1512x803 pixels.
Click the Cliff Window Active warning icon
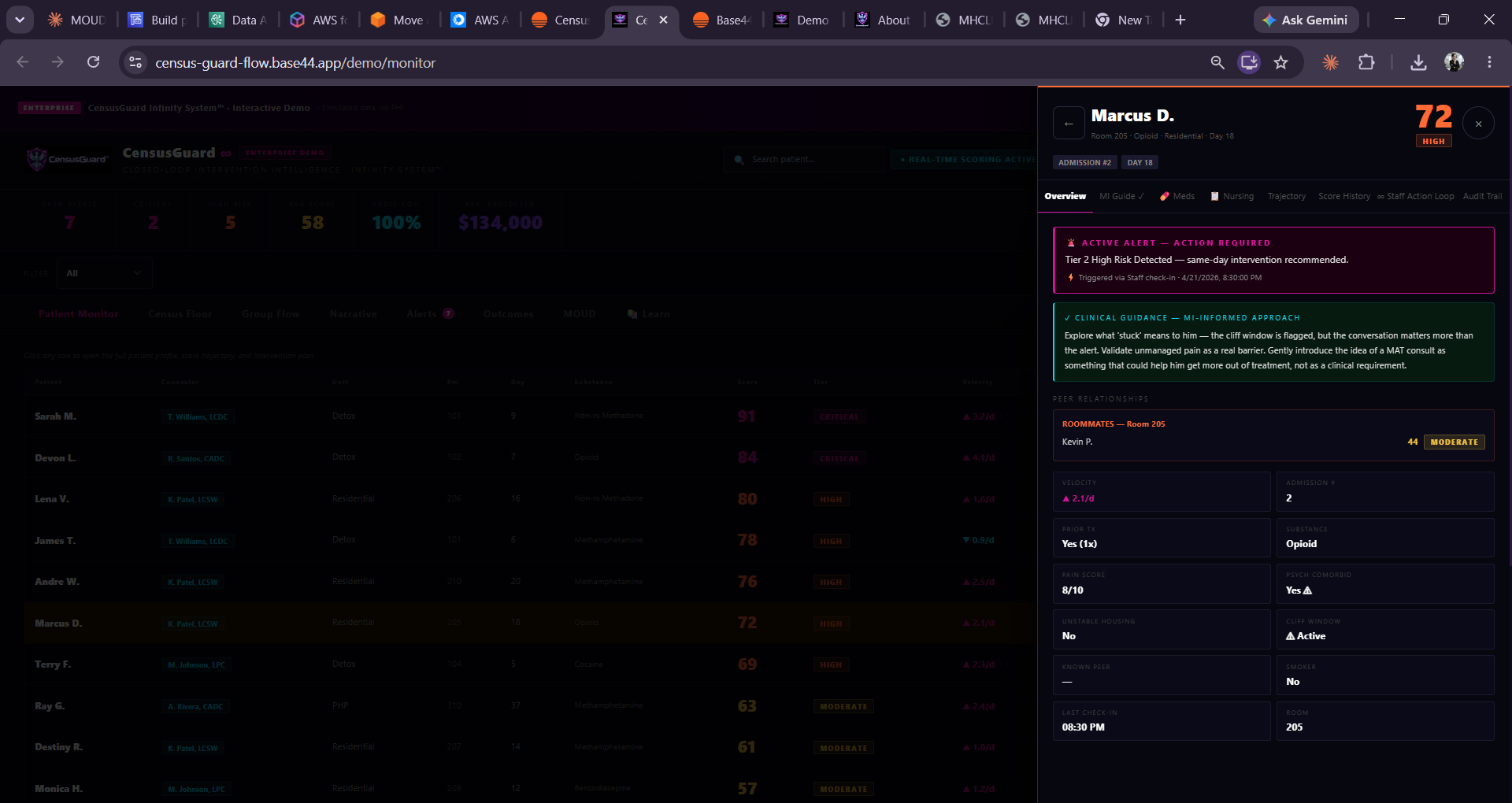click(1291, 636)
